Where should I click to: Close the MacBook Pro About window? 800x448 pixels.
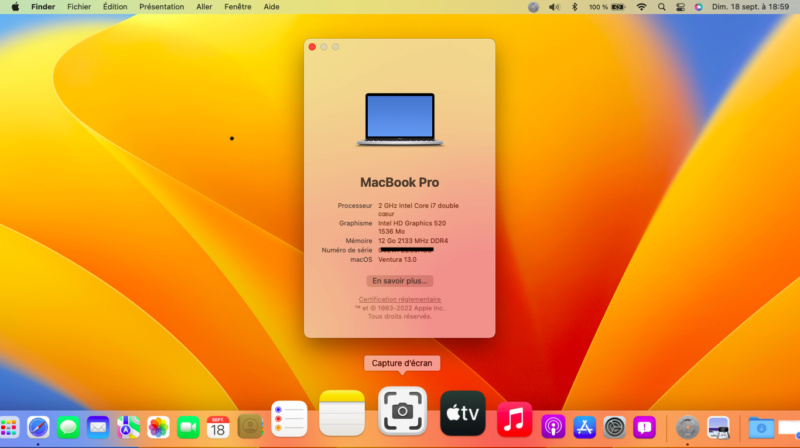[x=312, y=47]
